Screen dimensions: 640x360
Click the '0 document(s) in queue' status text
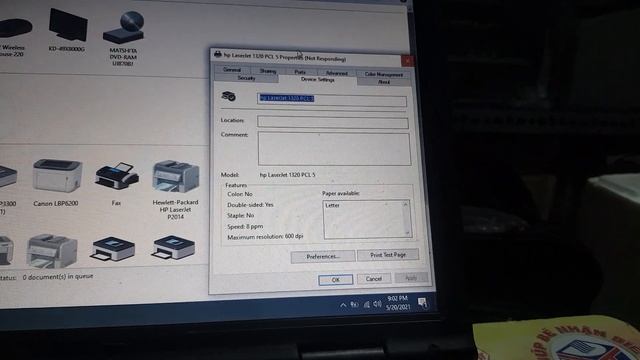58,277
